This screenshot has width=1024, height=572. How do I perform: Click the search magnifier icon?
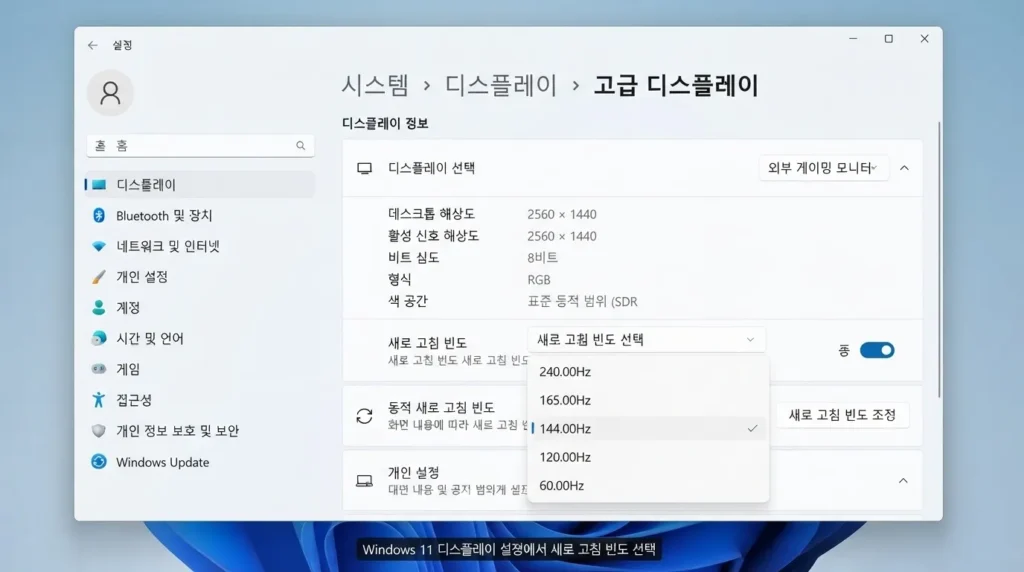coord(300,146)
